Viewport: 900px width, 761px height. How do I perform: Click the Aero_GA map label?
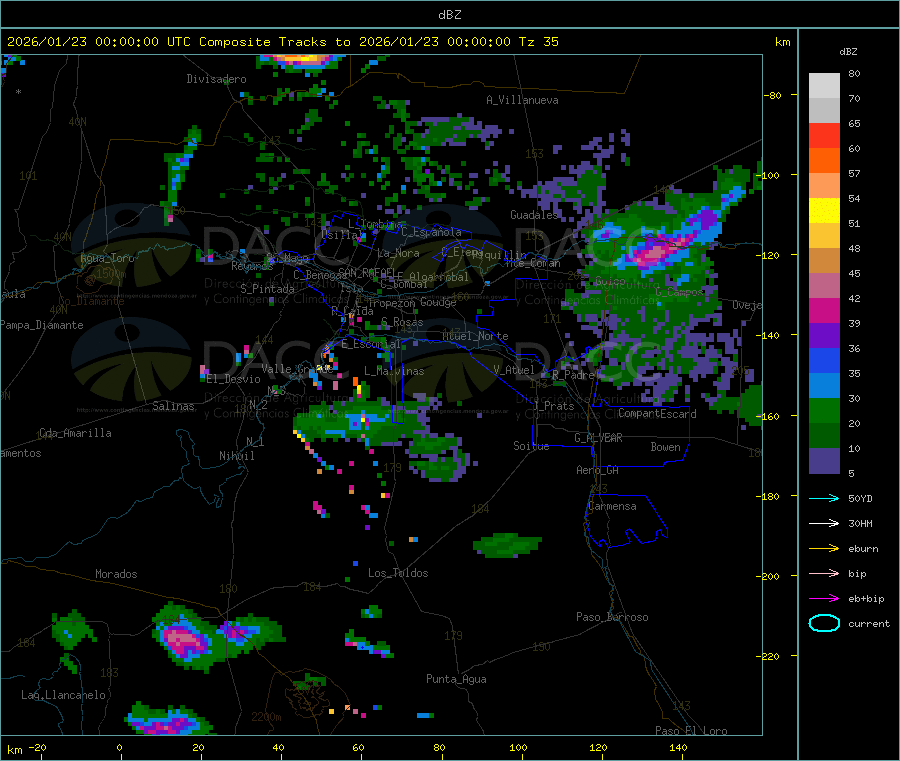[x=597, y=470]
